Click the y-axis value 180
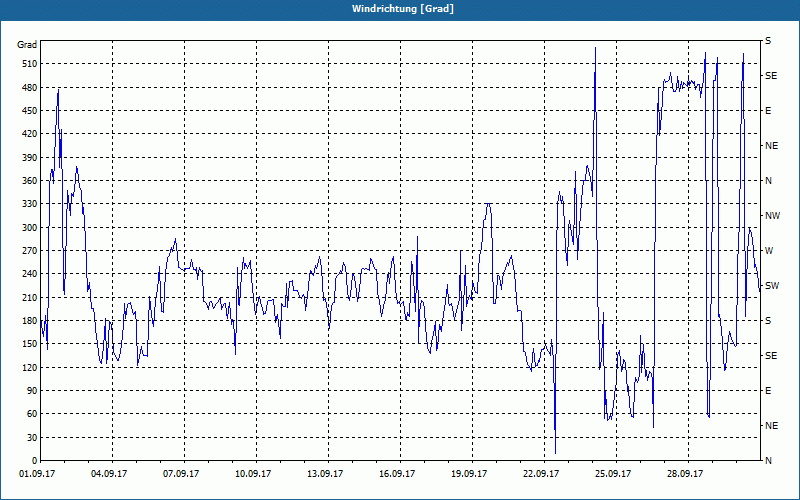 (30, 321)
